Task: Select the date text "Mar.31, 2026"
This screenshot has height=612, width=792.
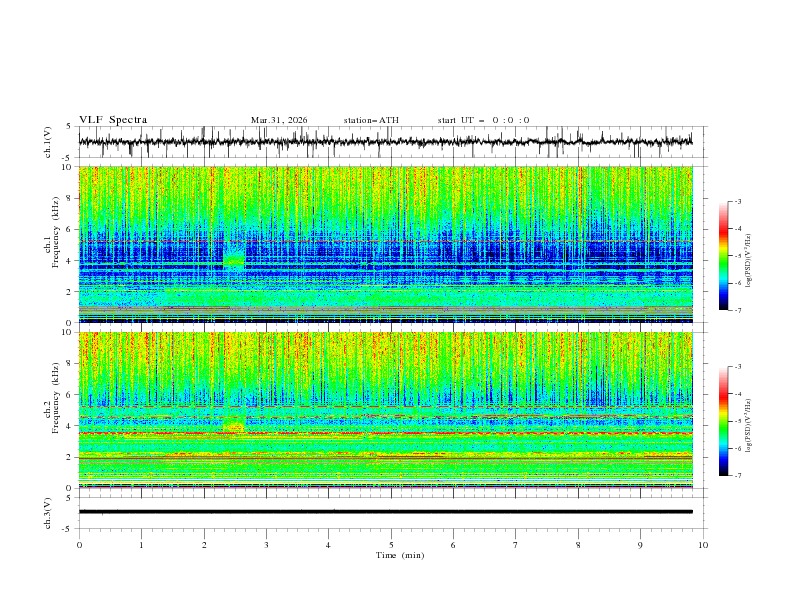Action: (279, 120)
